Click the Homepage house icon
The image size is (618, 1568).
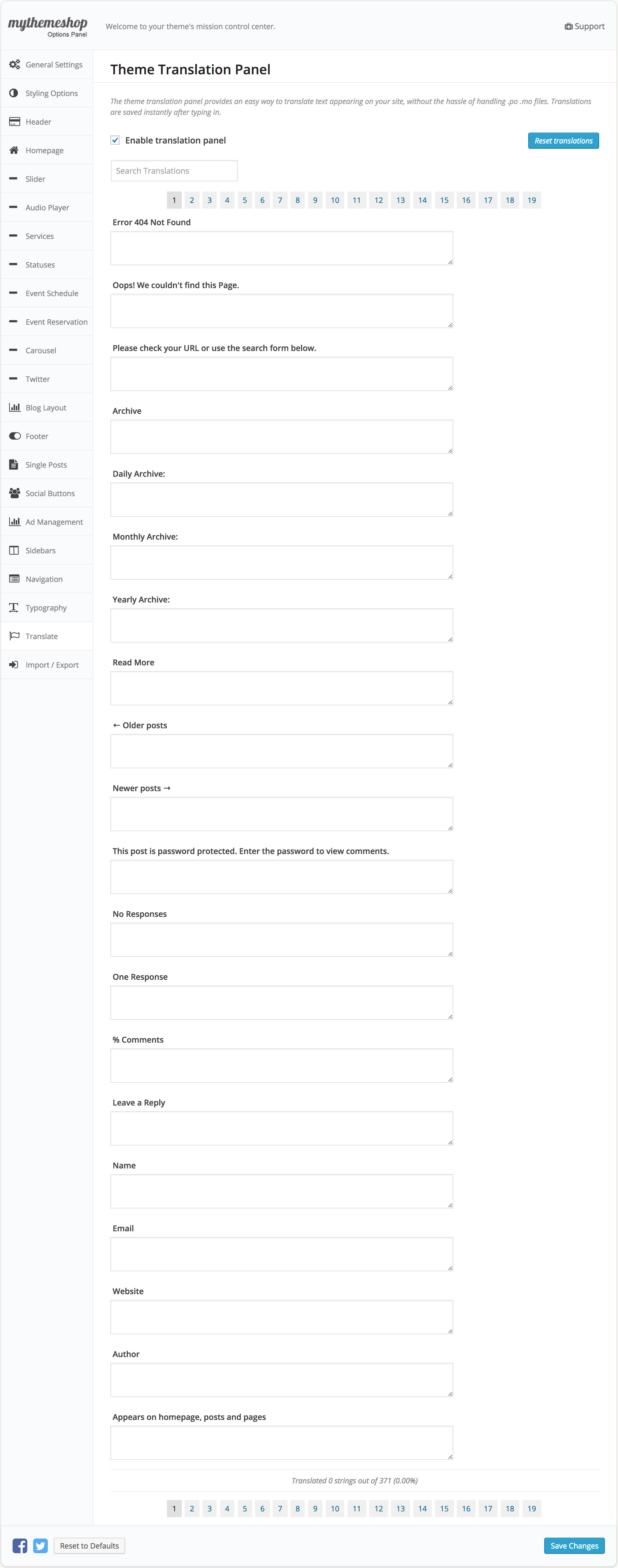pyautogui.click(x=14, y=150)
